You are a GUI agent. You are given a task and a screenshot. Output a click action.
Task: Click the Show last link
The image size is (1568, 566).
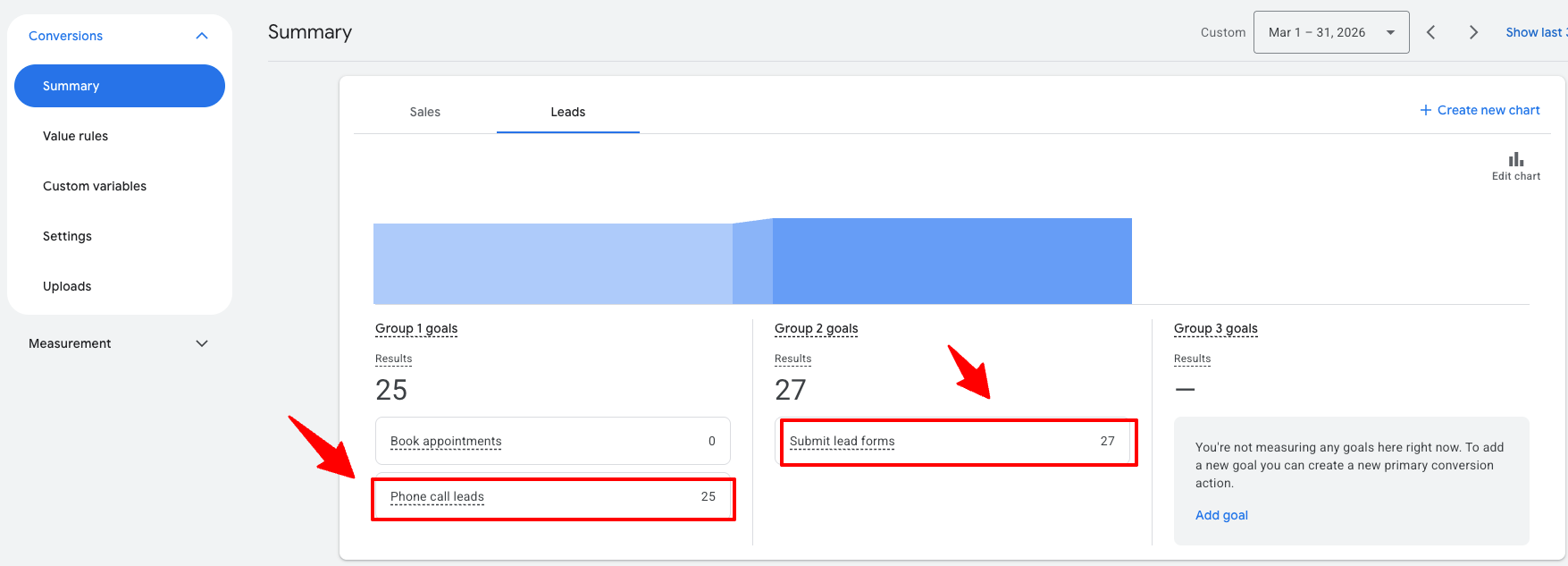1536,32
